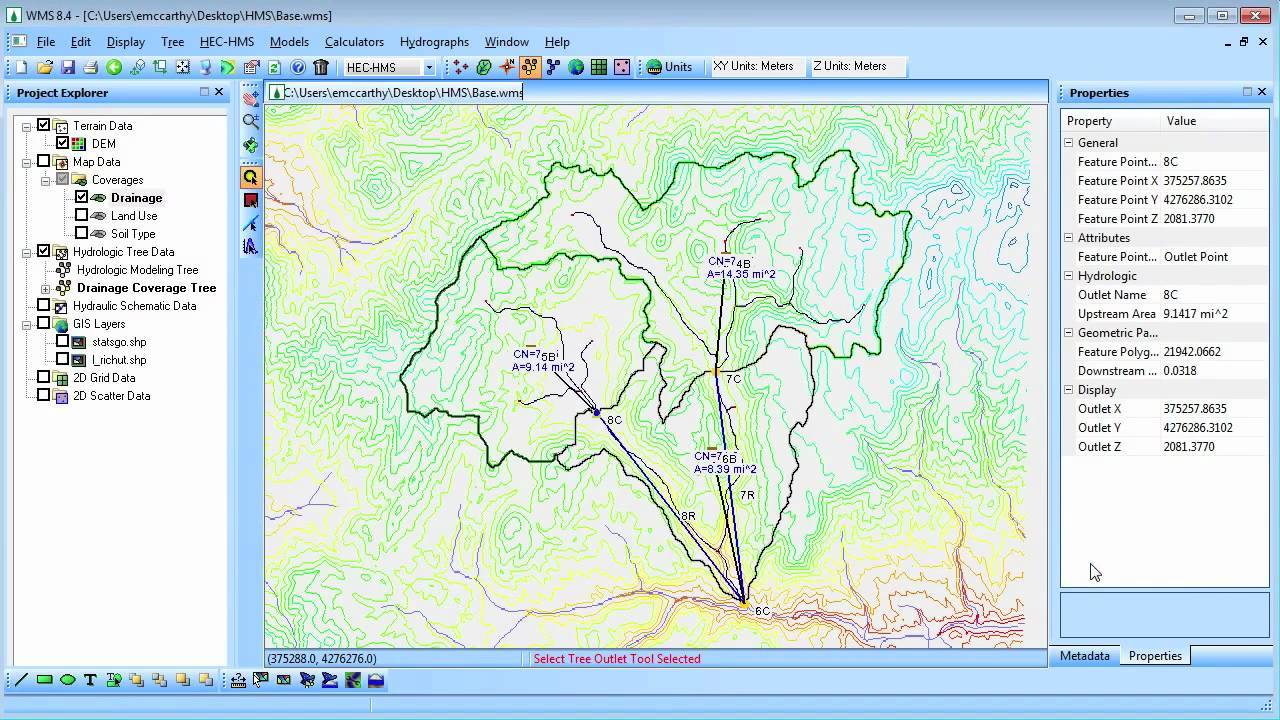1280x720 pixels.
Task: Click the Units button in the toolbar
Action: click(x=670, y=67)
